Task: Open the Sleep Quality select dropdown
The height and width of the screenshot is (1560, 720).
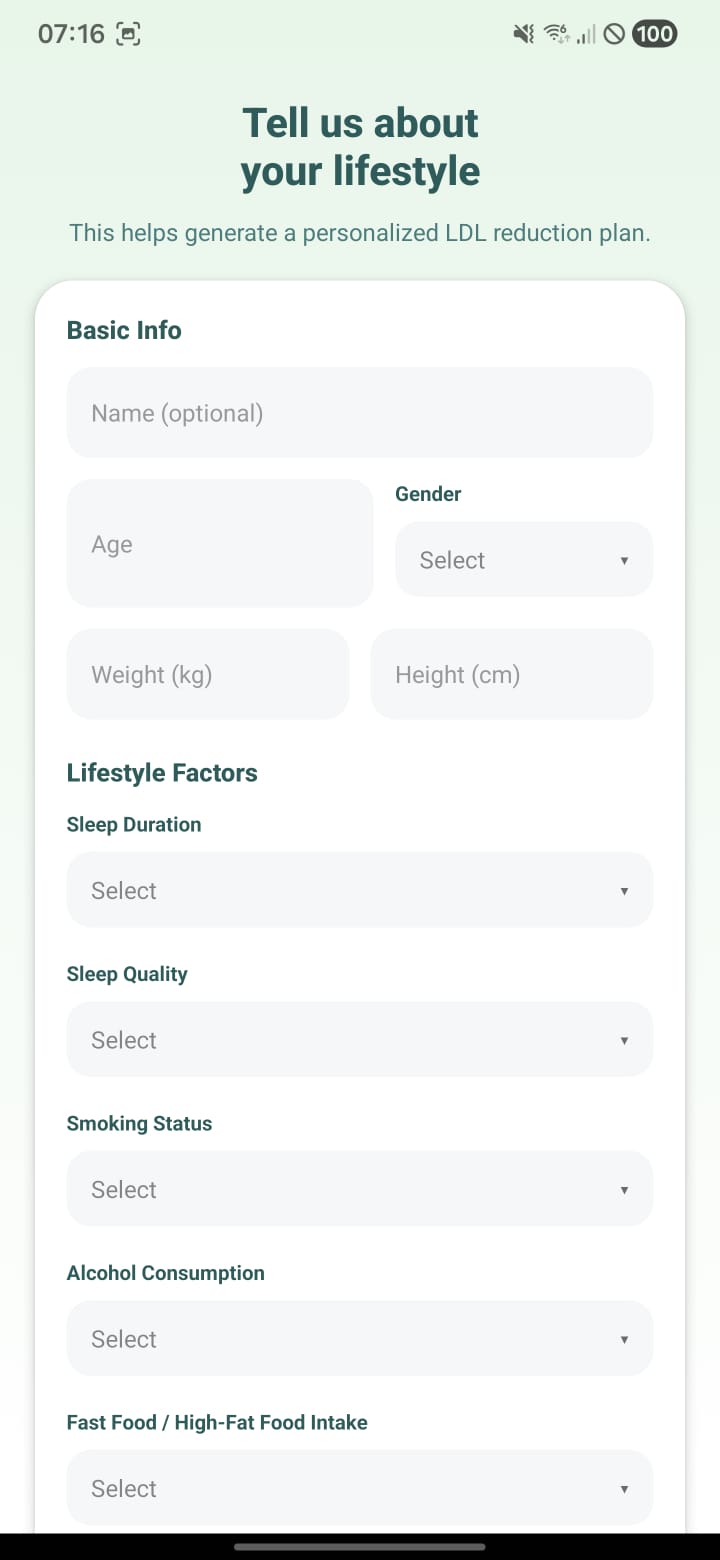Action: coord(360,1039)
